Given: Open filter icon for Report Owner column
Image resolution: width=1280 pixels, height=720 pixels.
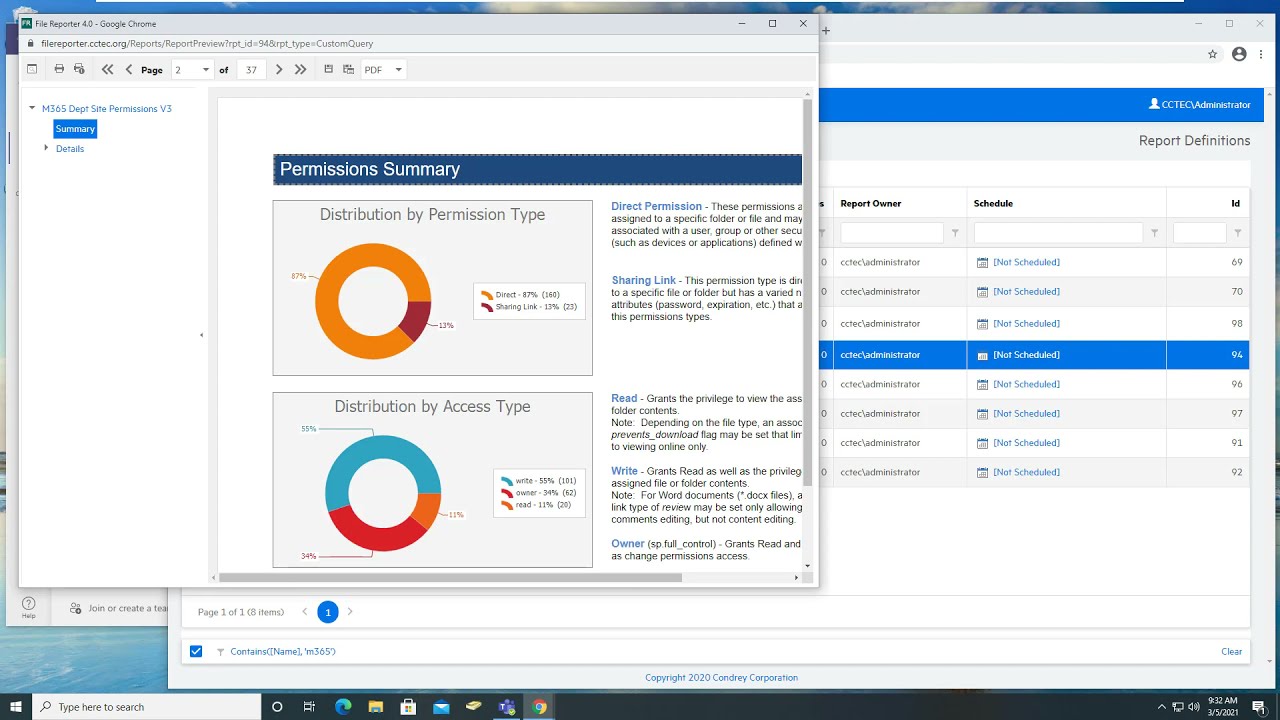Looking at the screenshot, I should click(x=955, y=233).
